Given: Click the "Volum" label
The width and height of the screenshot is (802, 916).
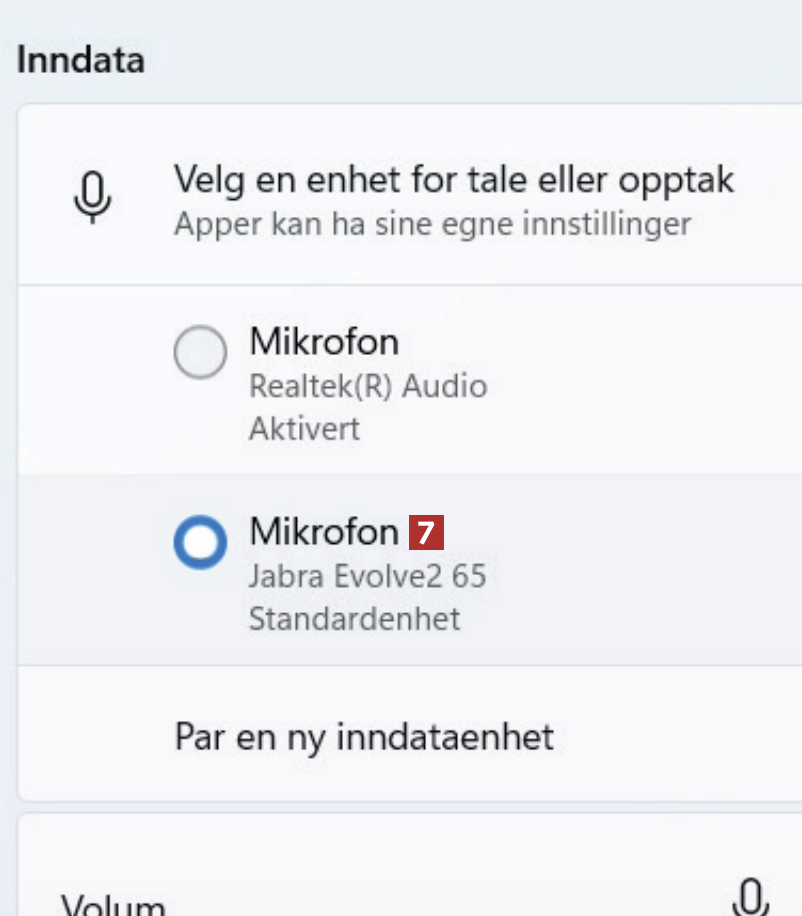Looking at the screenshot, I should point(113,905).
